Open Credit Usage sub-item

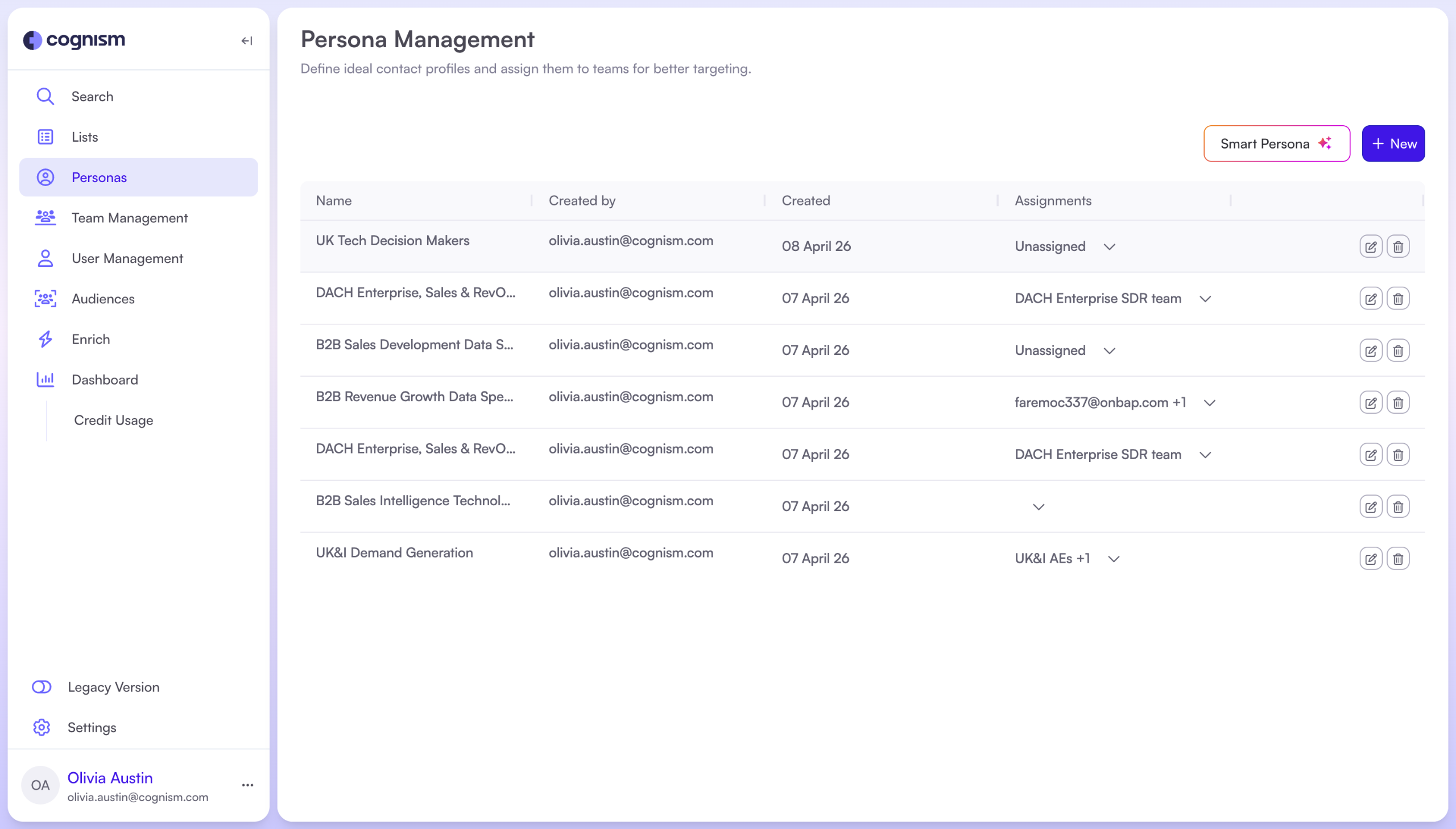click(x=113, y=420)
